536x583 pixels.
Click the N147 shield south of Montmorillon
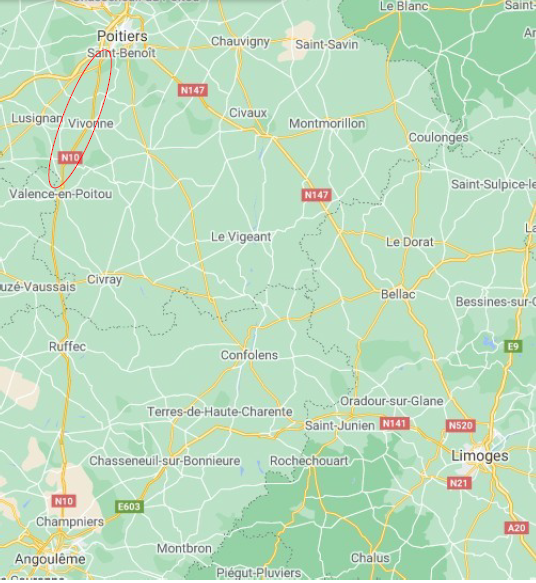coord(316,195)
